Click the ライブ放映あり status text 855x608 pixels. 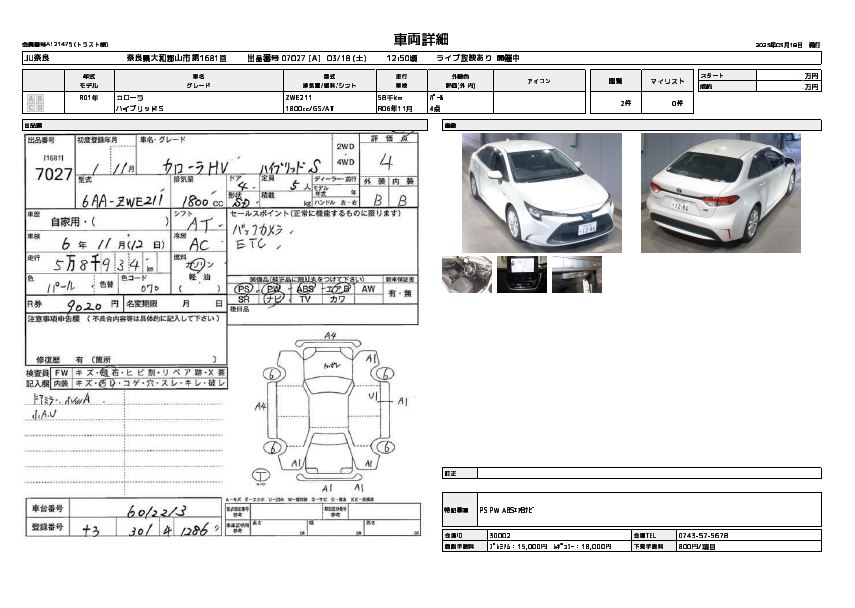(463, 58)
